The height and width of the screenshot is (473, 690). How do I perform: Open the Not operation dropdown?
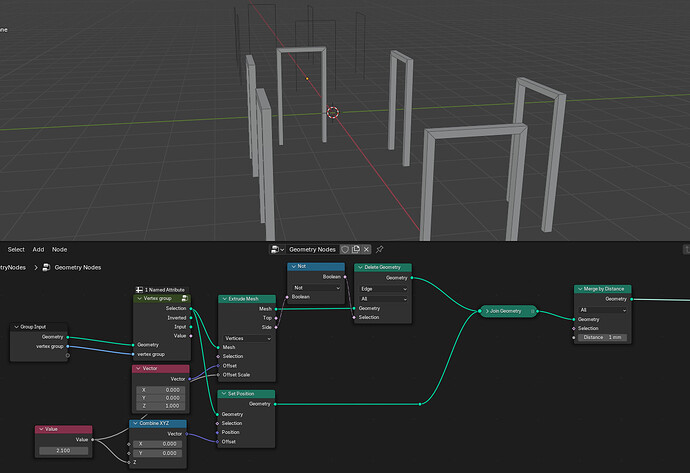[x=316, y=288]
